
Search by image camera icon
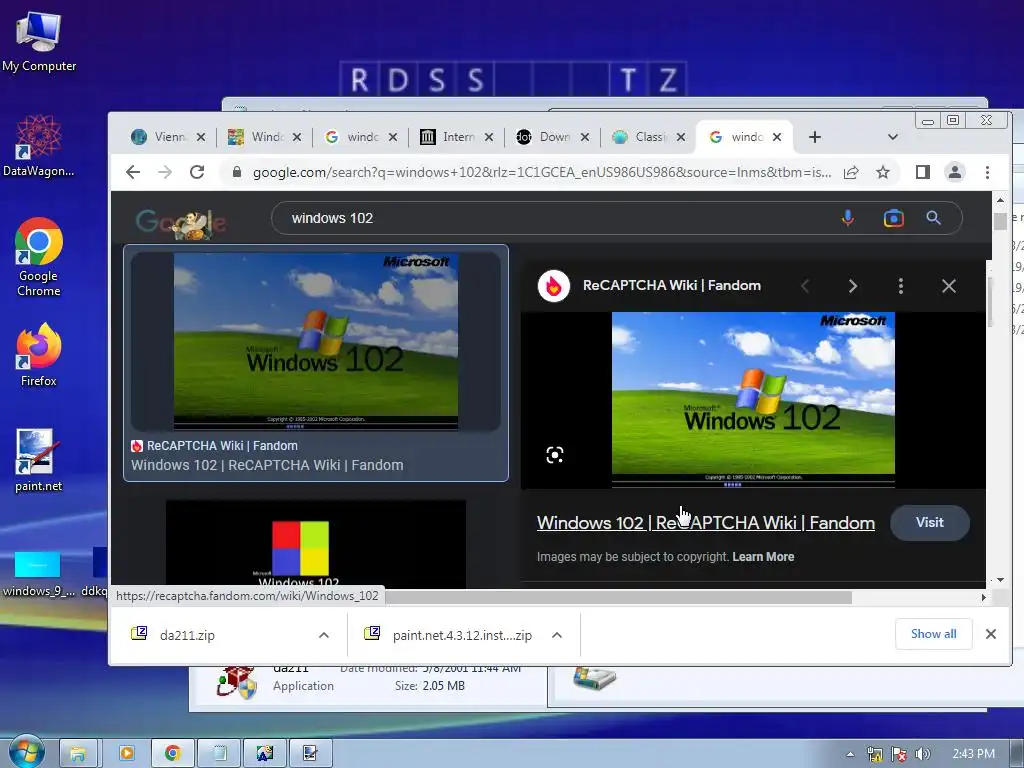click(893, 218)
